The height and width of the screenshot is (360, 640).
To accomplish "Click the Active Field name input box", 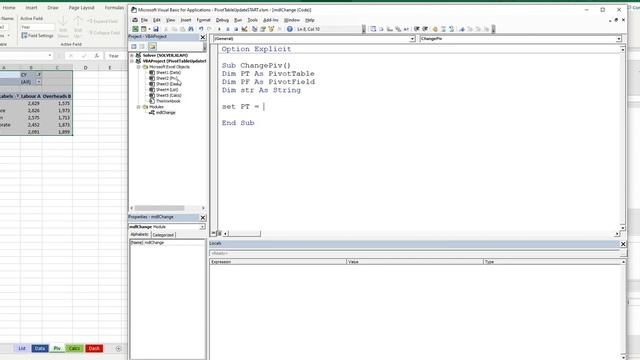I will pyautogui.click(x=38, y=27).
